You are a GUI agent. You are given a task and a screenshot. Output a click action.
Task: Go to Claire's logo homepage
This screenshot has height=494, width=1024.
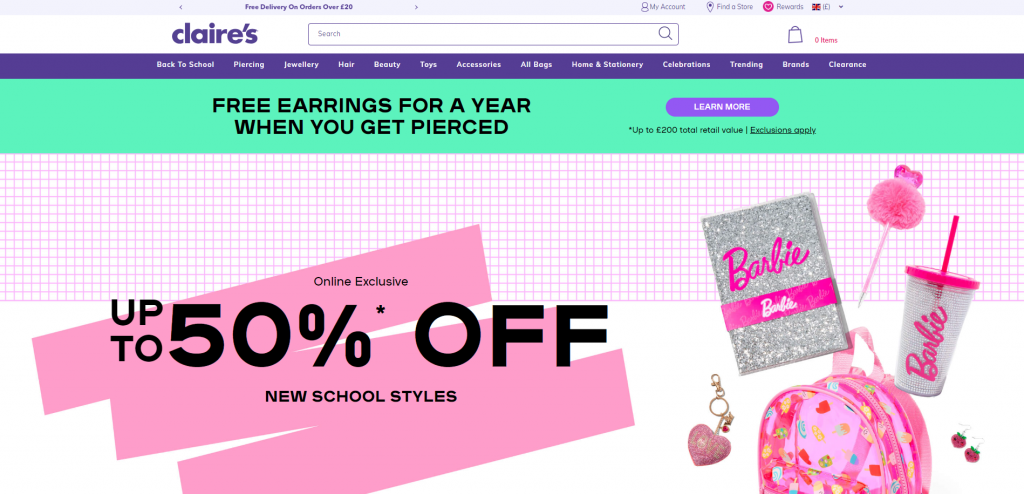pos(215,34)
